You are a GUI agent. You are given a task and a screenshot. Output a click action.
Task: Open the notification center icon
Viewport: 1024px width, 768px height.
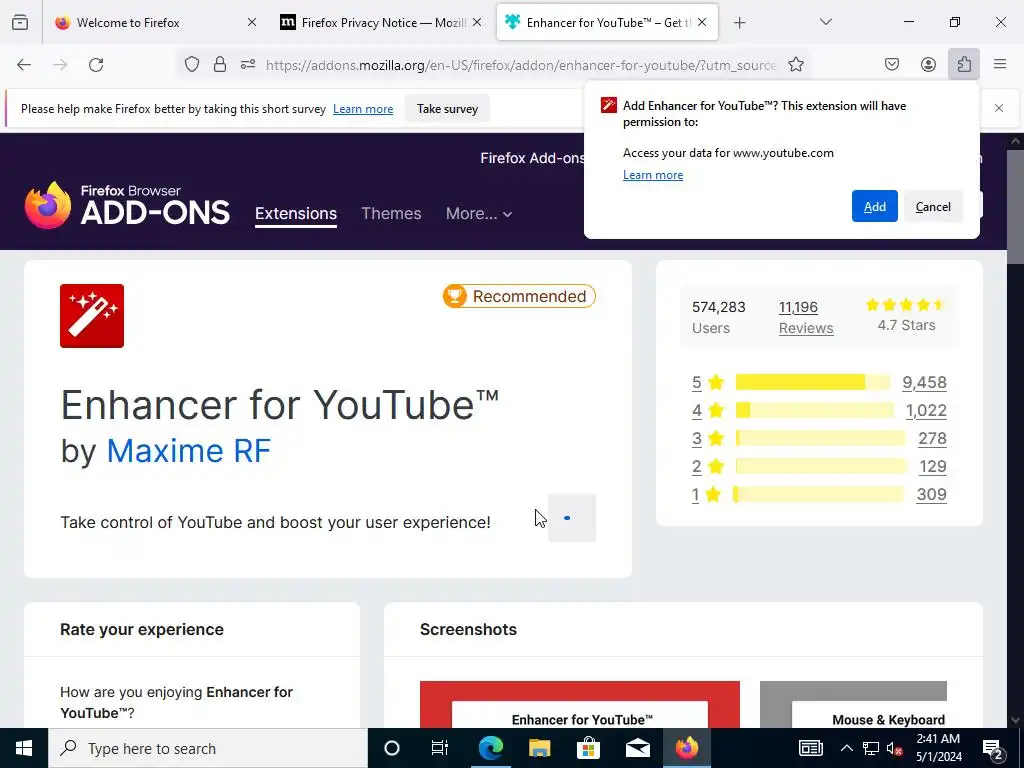point(993,748)
